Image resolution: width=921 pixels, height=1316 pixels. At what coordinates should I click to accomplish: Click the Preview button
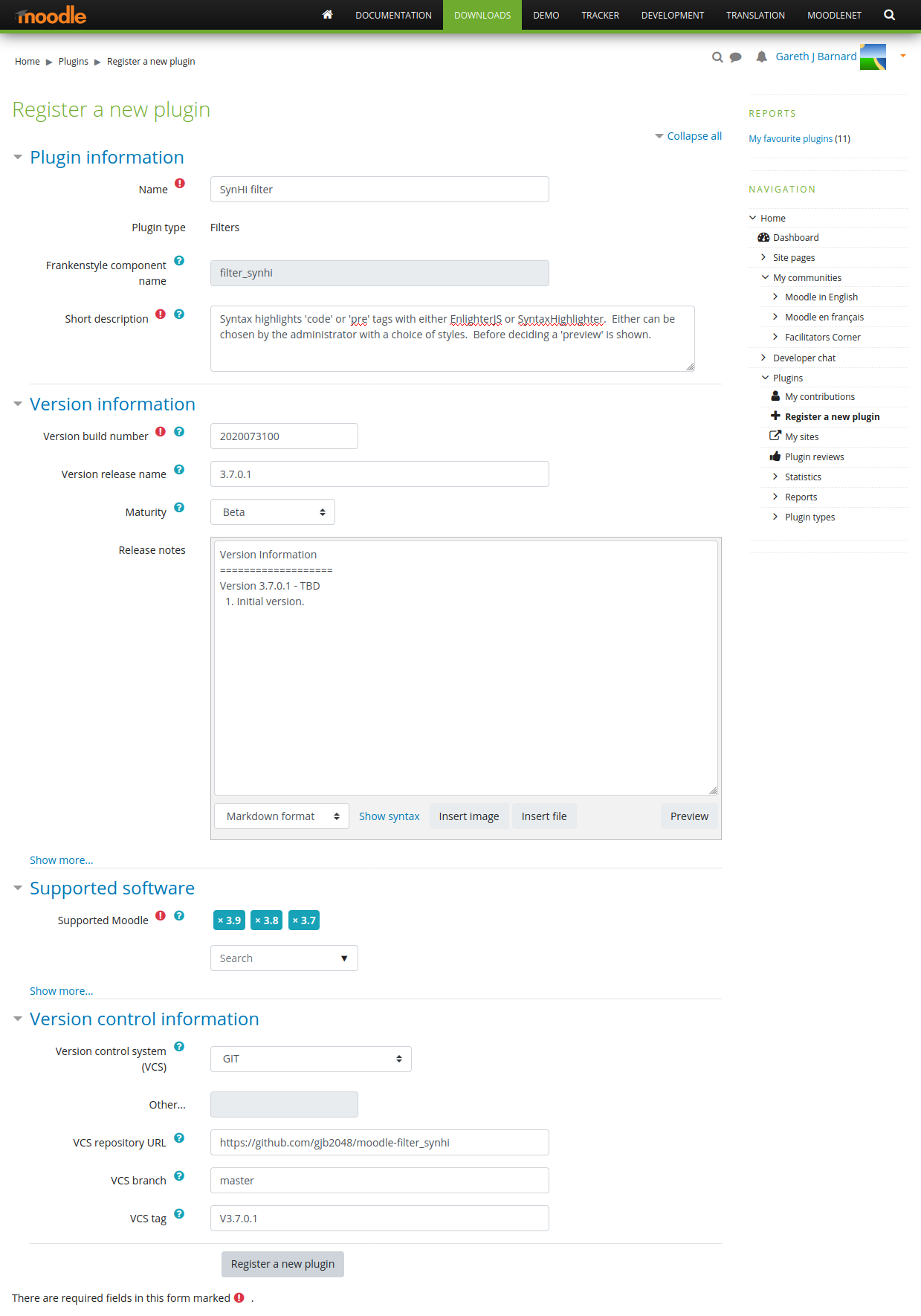click(689, 816)
